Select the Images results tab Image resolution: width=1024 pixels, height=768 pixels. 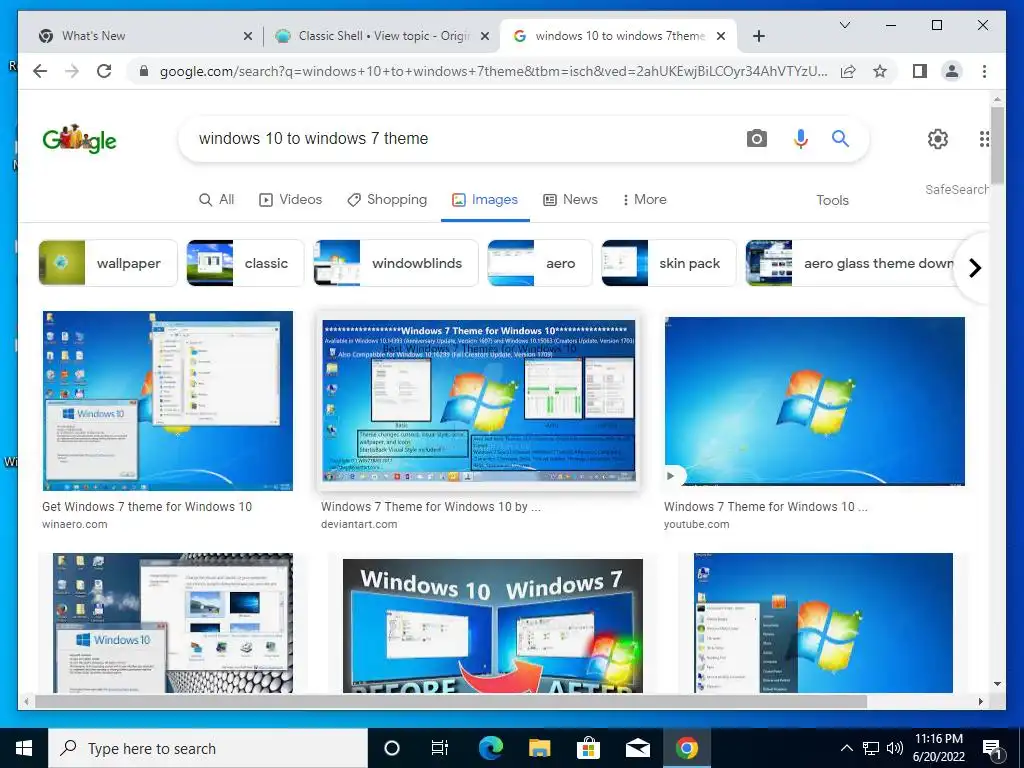pos(485,200)
